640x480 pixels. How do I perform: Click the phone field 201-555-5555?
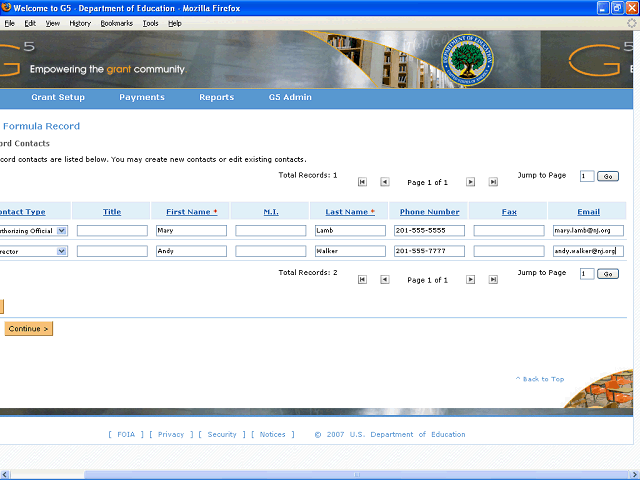point(429,231)
